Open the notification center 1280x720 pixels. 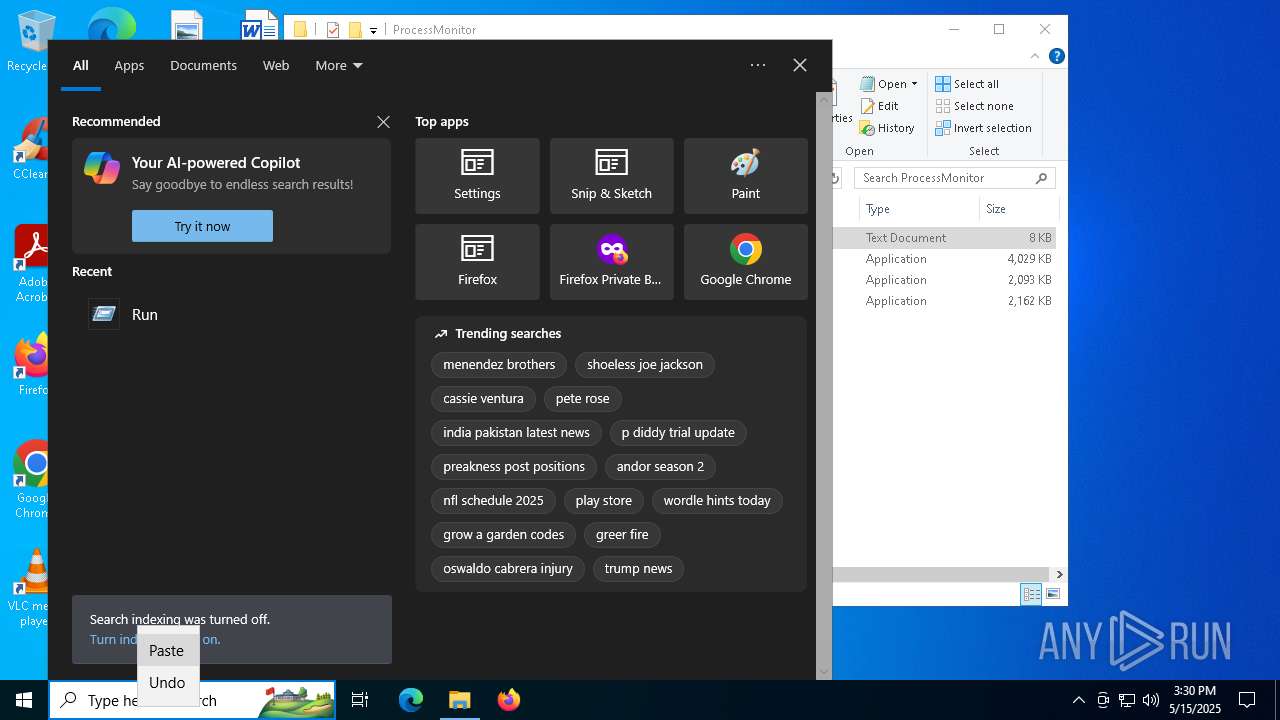(x=1247, y=700)
